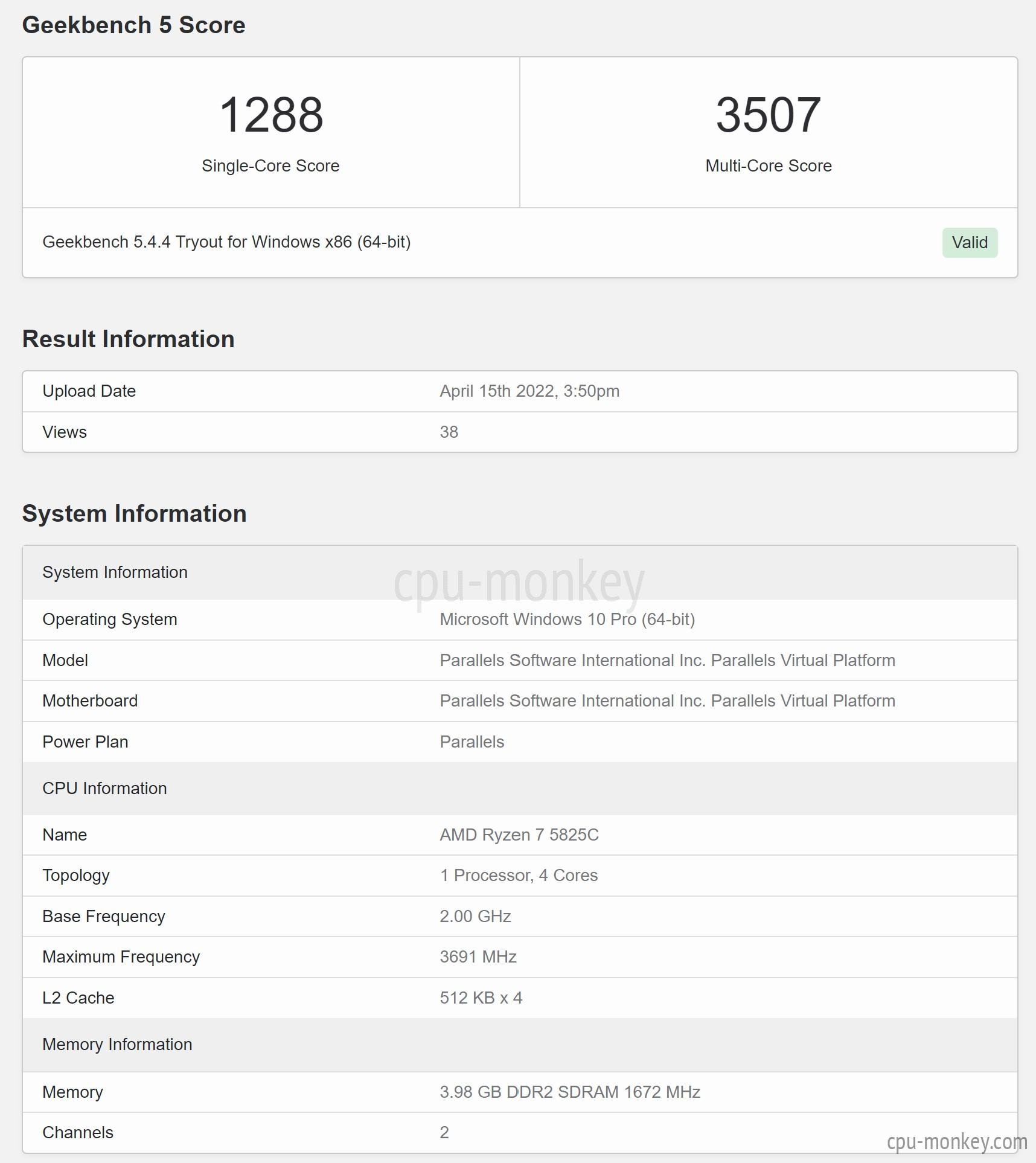1036x1163 pixels.
Task: Select the Motherboard row Parallels Virtual Platform value
Action: click(667, 701)
